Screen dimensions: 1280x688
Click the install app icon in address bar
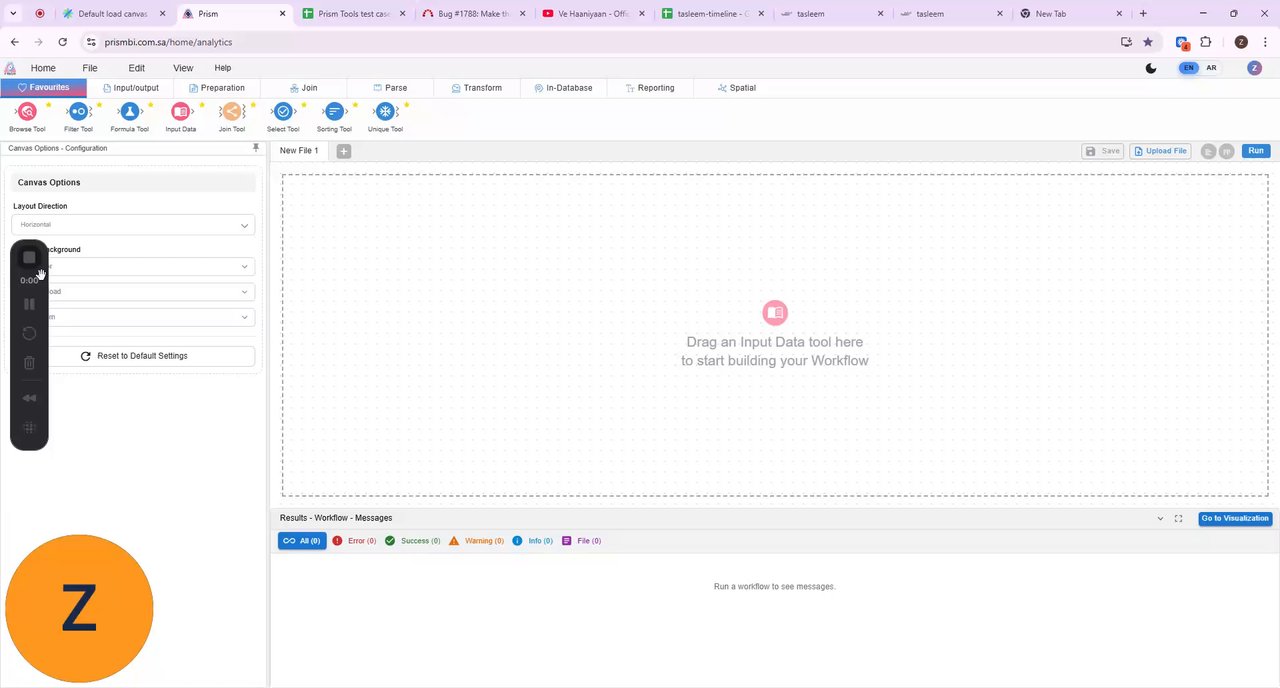1126,42
